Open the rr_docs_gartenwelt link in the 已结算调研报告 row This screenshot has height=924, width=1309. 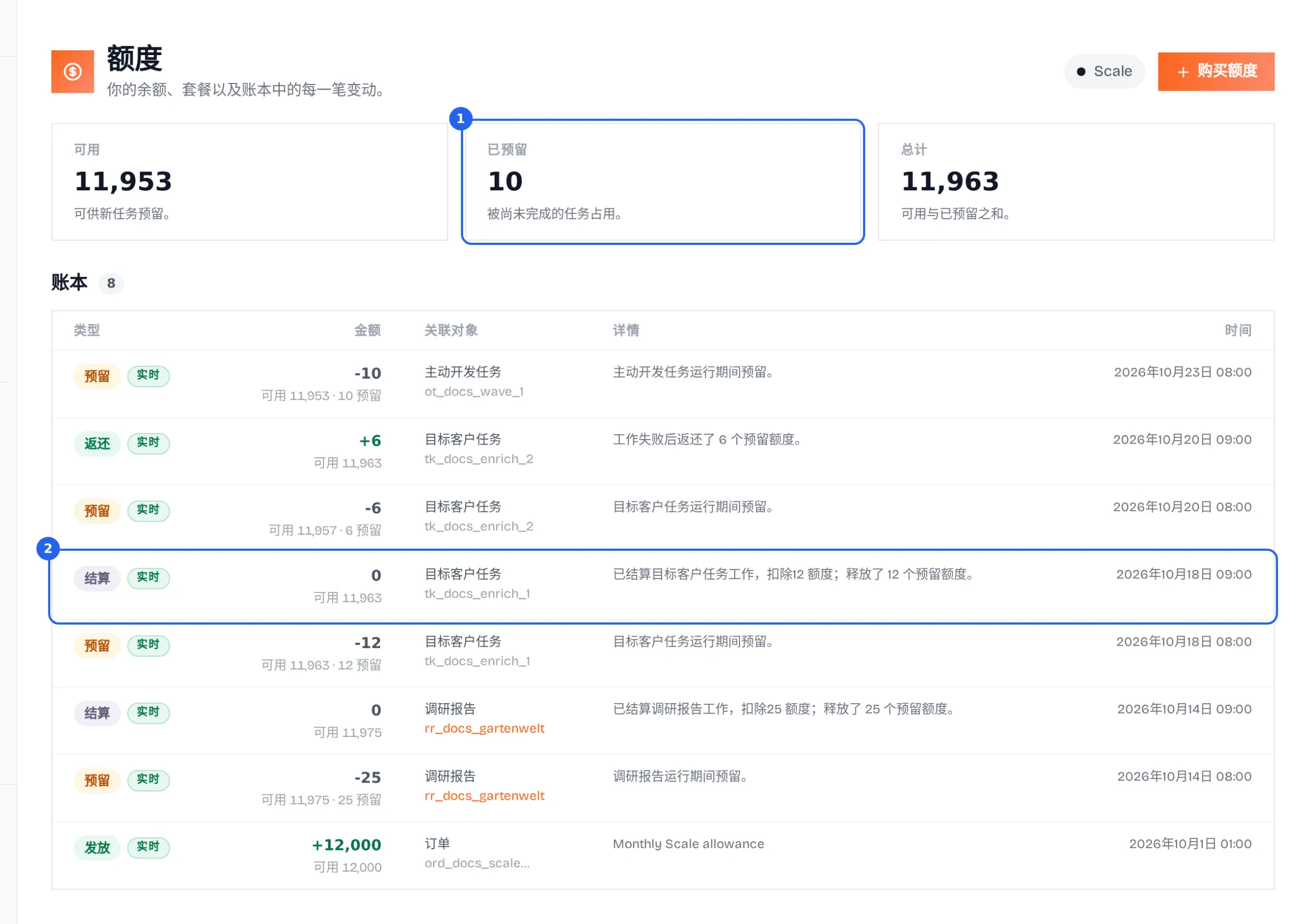484,728
